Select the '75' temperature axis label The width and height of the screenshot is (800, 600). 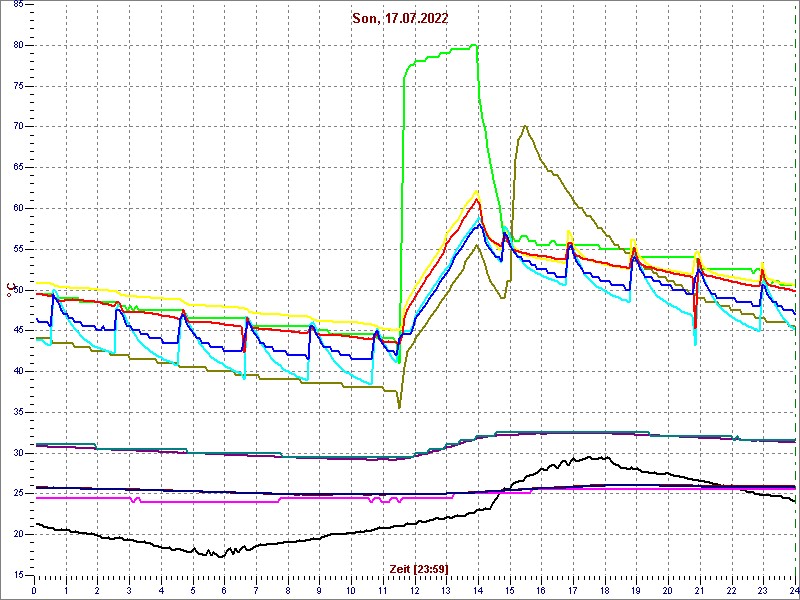pyautogui.click(x=17, y=86)
